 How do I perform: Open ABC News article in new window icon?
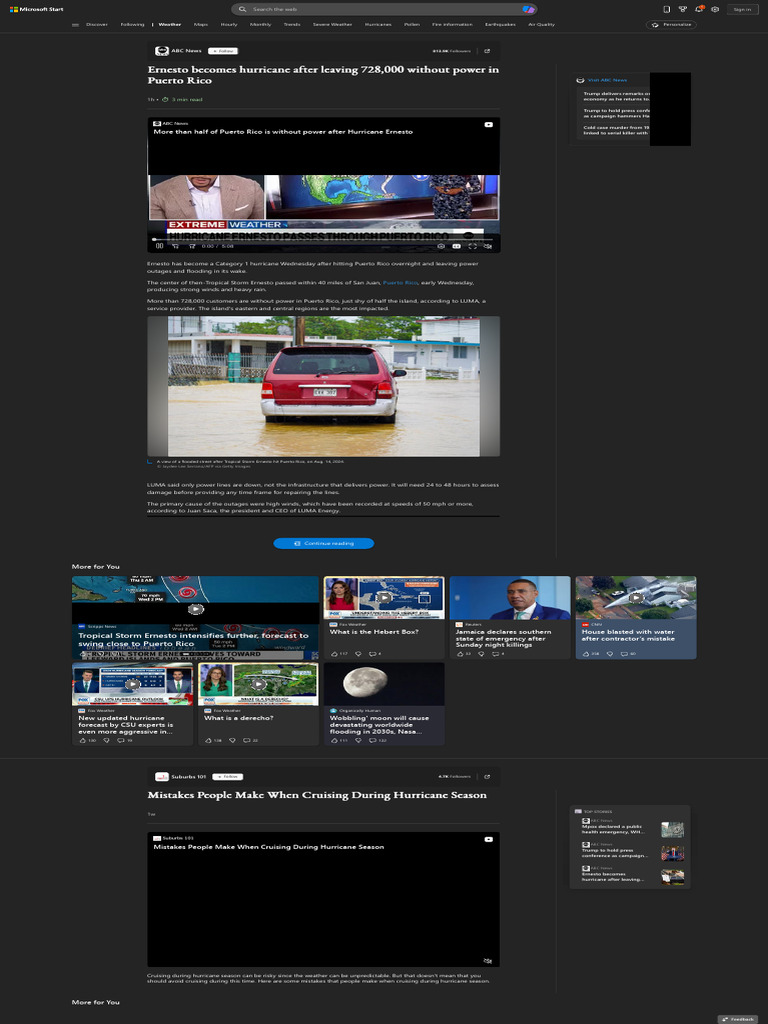(487, 51)
